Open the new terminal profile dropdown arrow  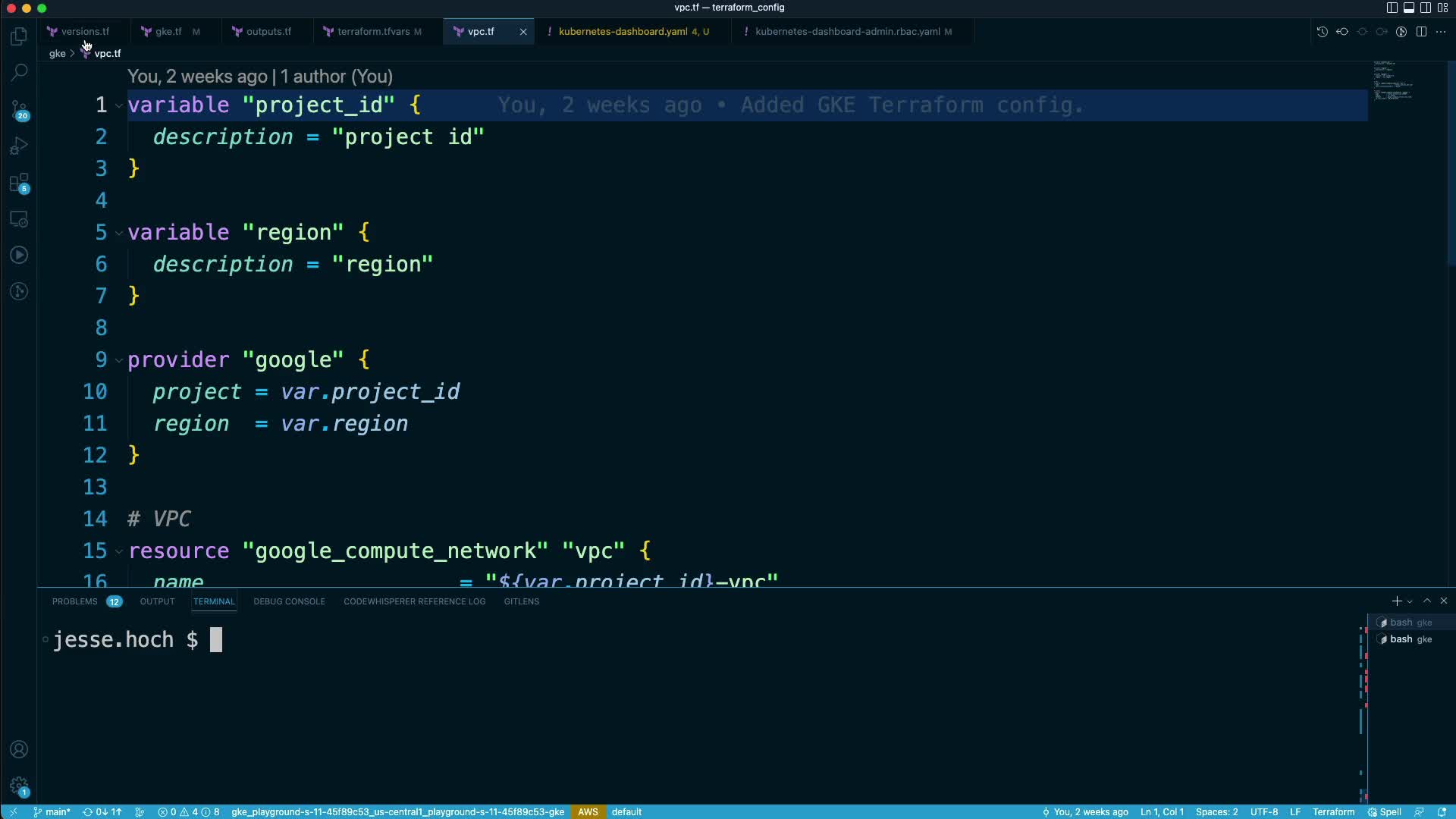[1410, 601]
